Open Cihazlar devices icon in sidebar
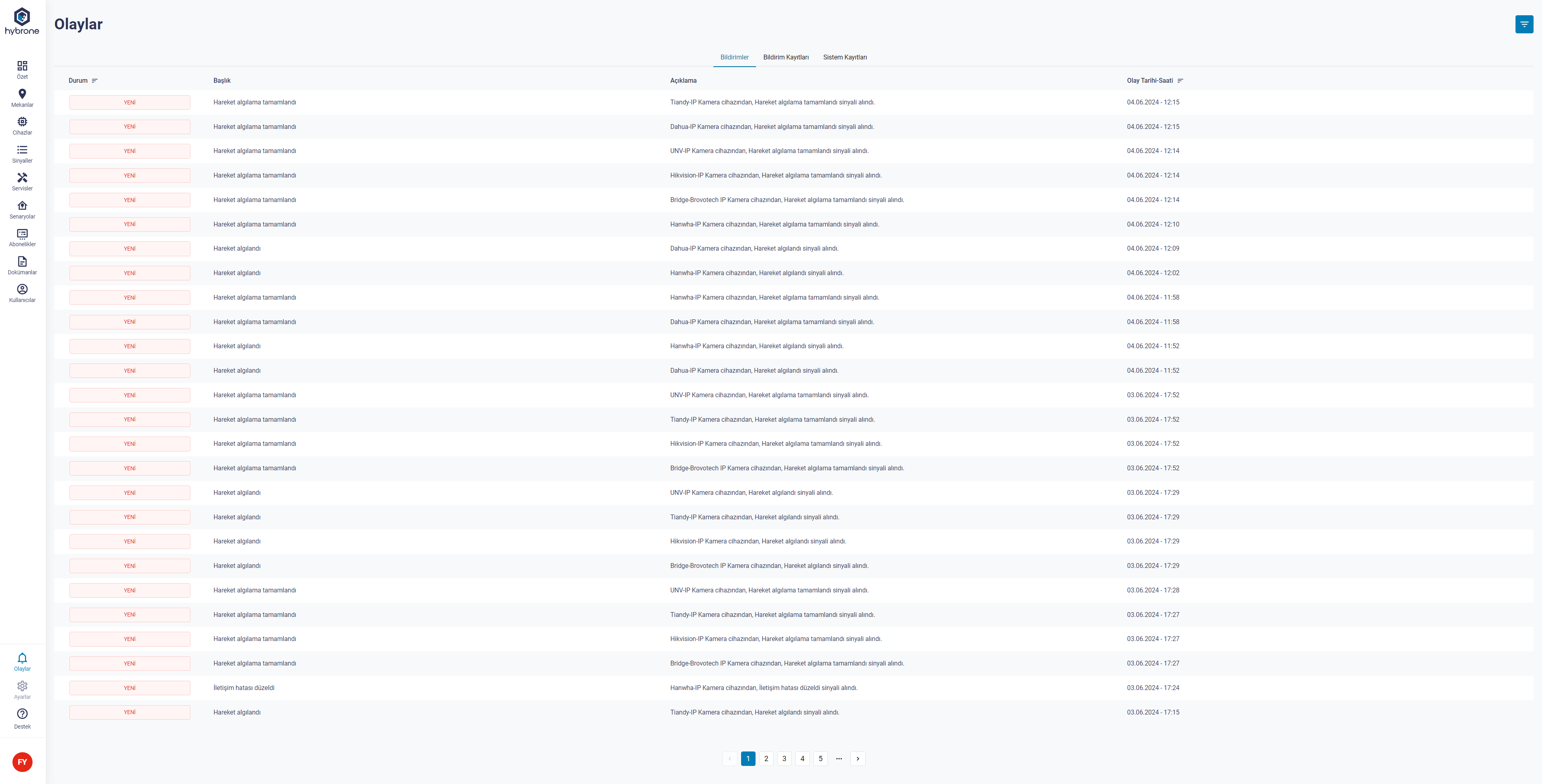The width and height of the screenshot is (1542, 784). (22, 121)
